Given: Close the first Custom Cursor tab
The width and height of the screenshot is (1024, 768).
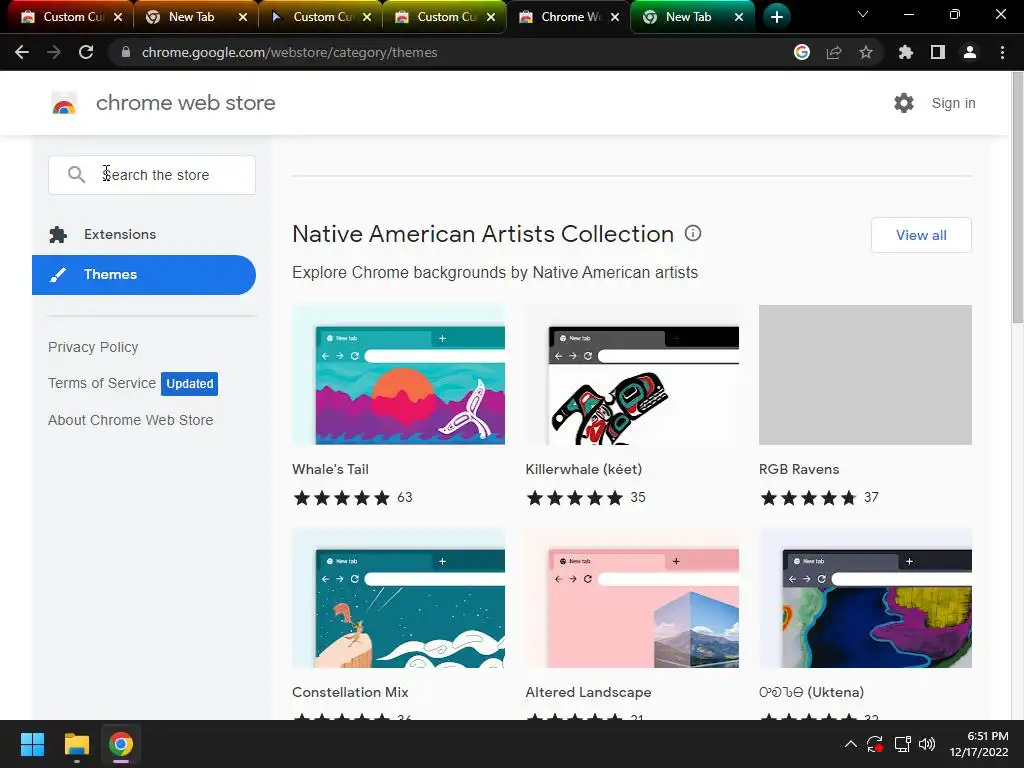Looking at the screenshot, I should (118, 17).
